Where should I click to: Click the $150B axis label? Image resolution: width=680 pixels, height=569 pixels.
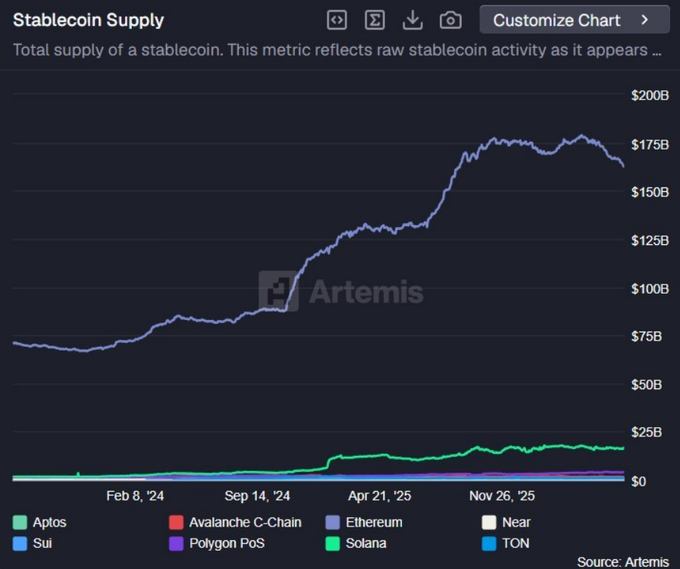(650, 192)
